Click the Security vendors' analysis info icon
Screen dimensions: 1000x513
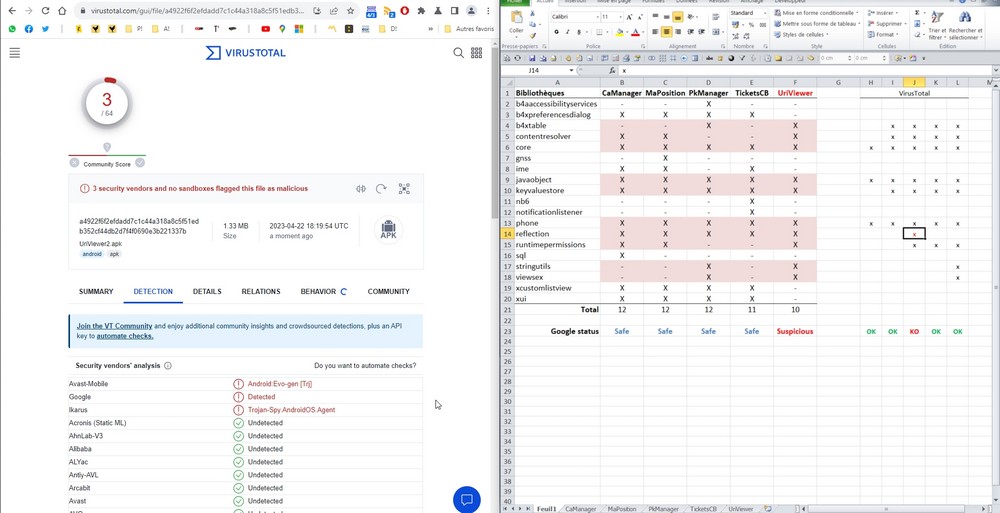click(x=168, y=366)
